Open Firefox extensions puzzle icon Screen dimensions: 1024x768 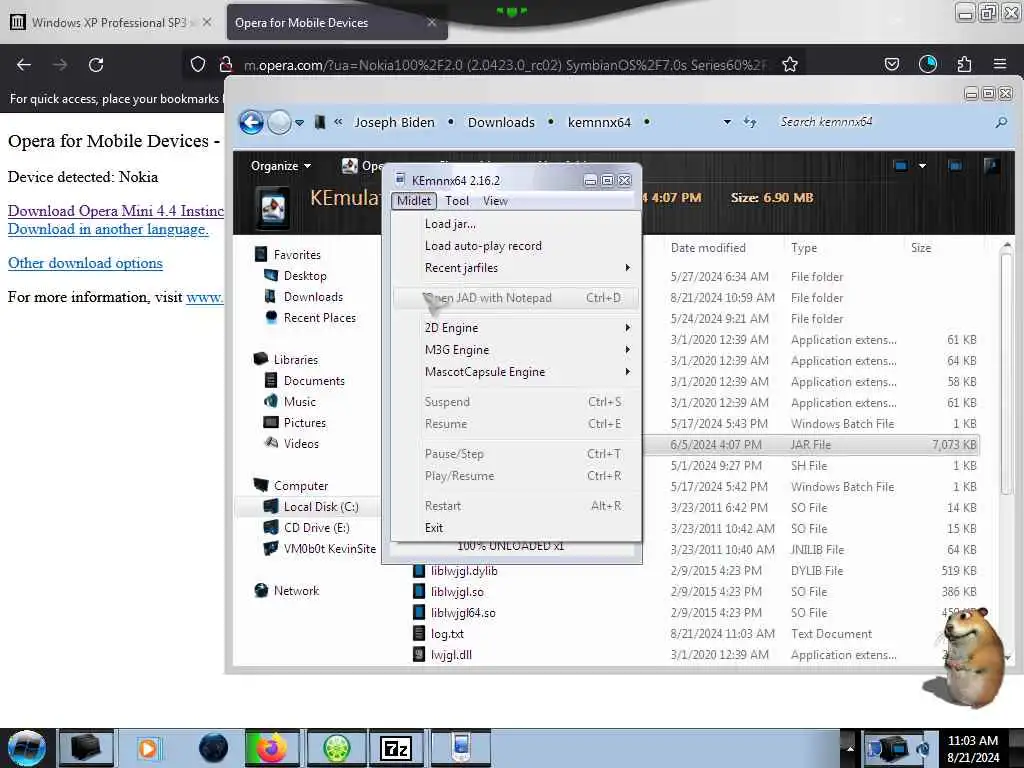coord(964,64)
